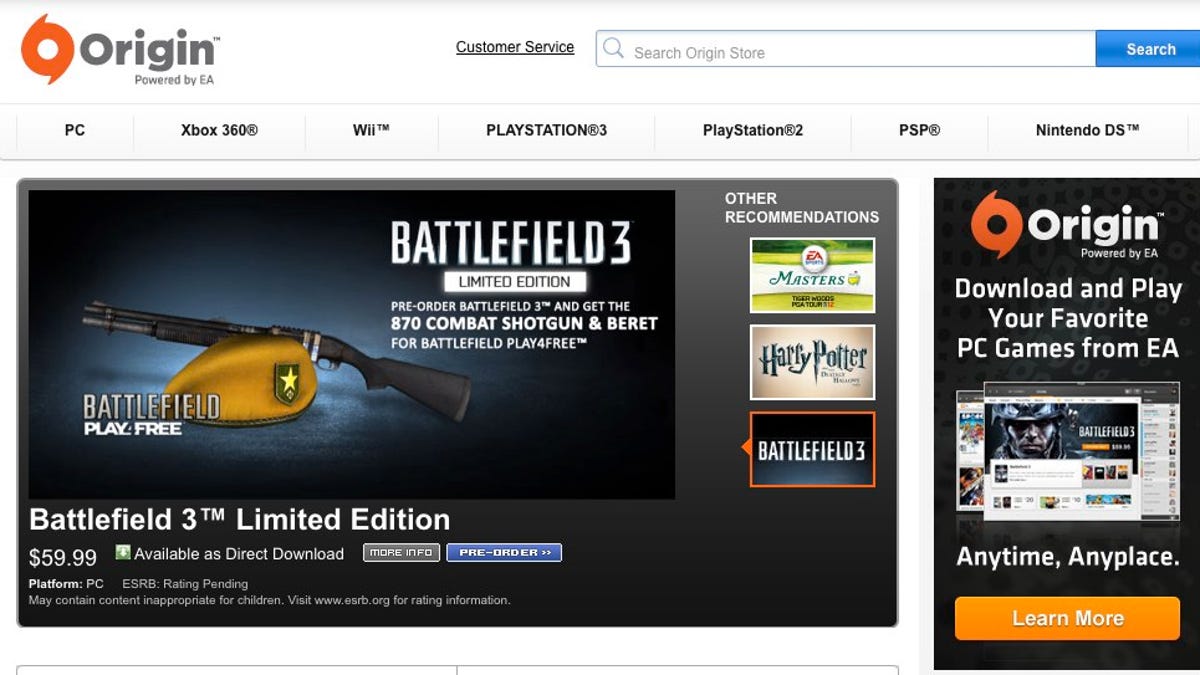
Task: Open the Harry Potter Deathly Hallows recommendation
Action: point(811,363)
